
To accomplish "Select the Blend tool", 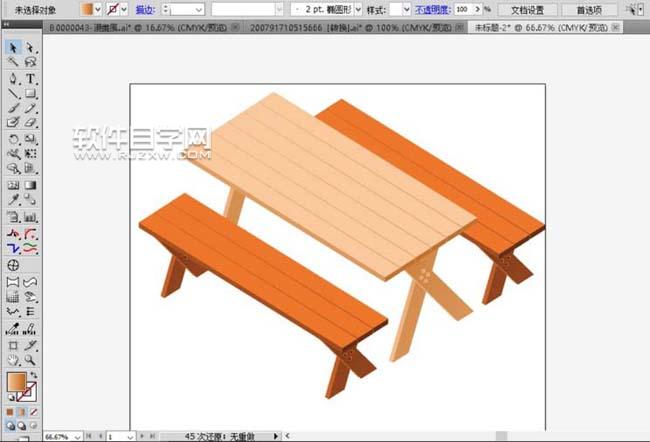I will click(x=30, y=200).
